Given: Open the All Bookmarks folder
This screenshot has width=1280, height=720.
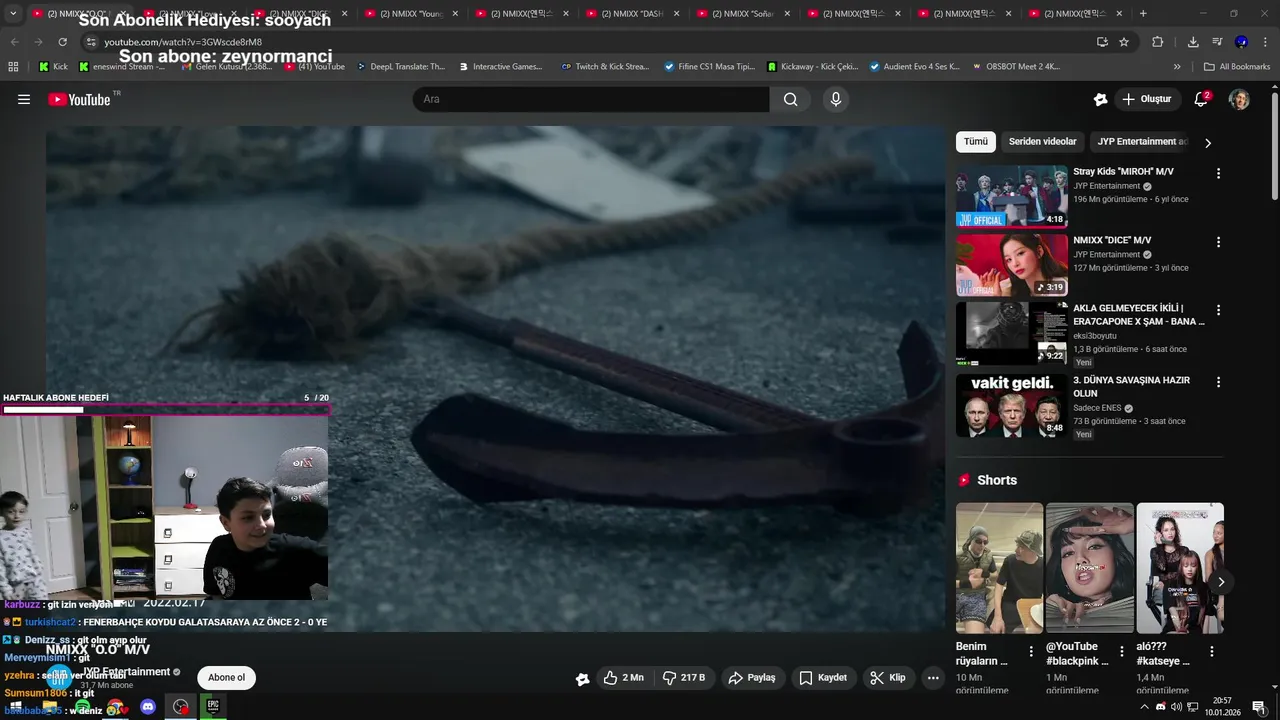Looking at the screenshot, I should (1237, 67).
